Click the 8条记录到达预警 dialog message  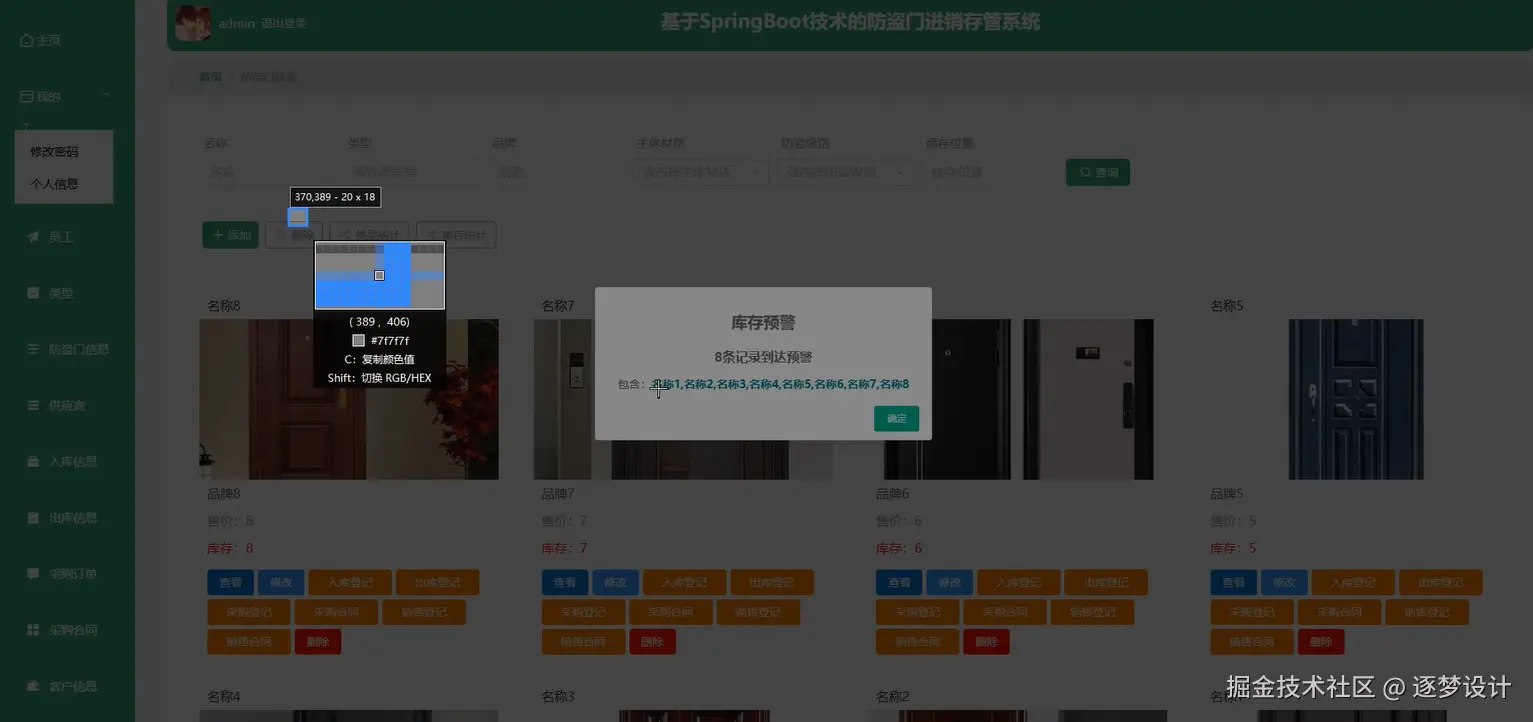763,357
